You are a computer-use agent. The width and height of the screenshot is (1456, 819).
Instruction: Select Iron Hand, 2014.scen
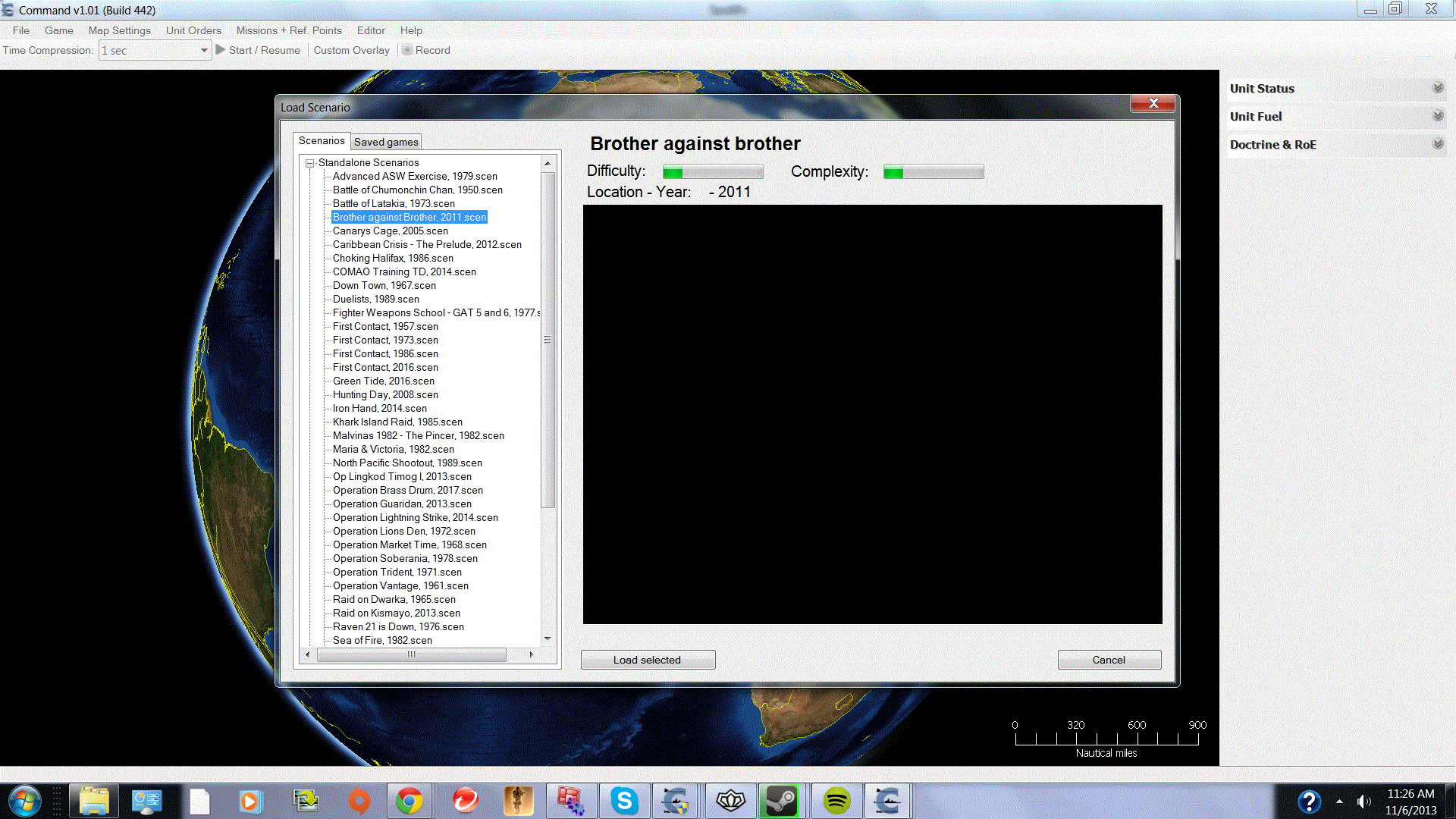click(x=379, y=409)
